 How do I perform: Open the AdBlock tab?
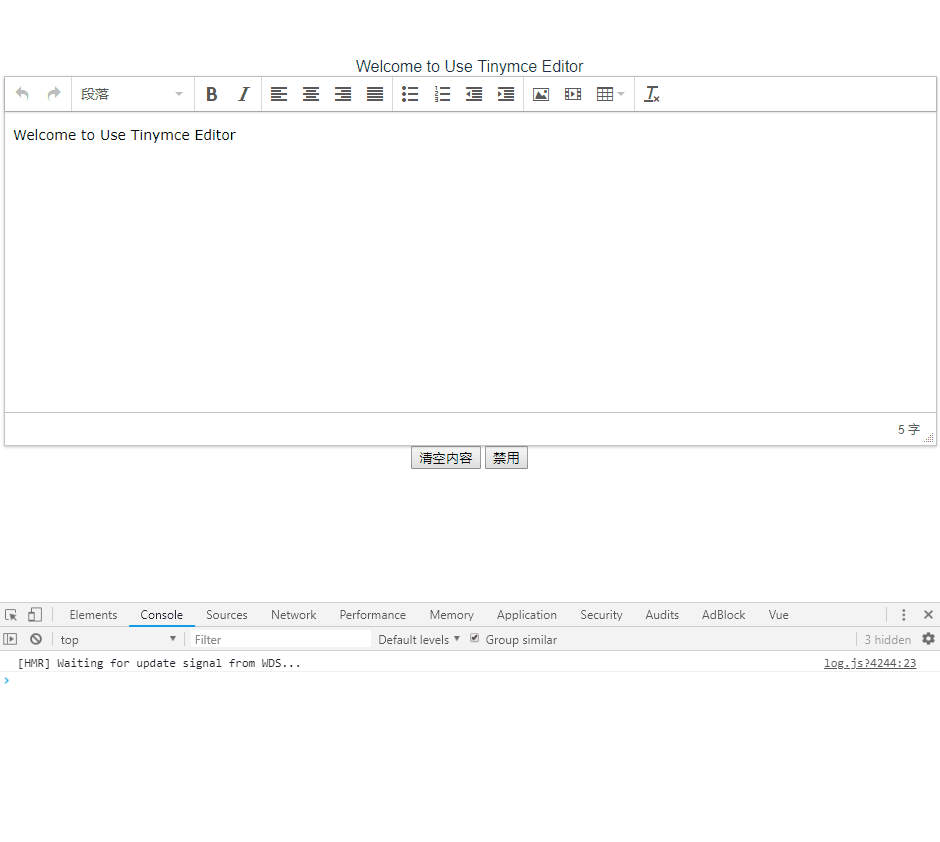tap(723, 615)
